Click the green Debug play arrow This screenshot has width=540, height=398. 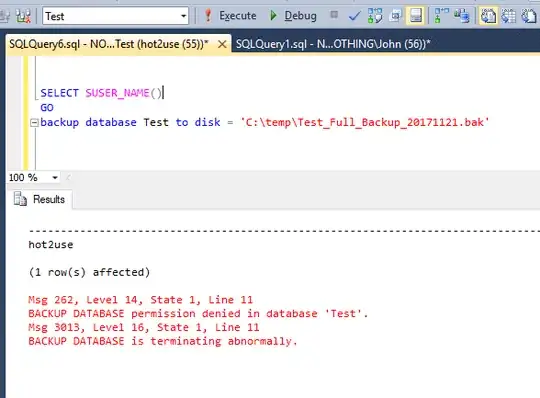click(273, 15)
